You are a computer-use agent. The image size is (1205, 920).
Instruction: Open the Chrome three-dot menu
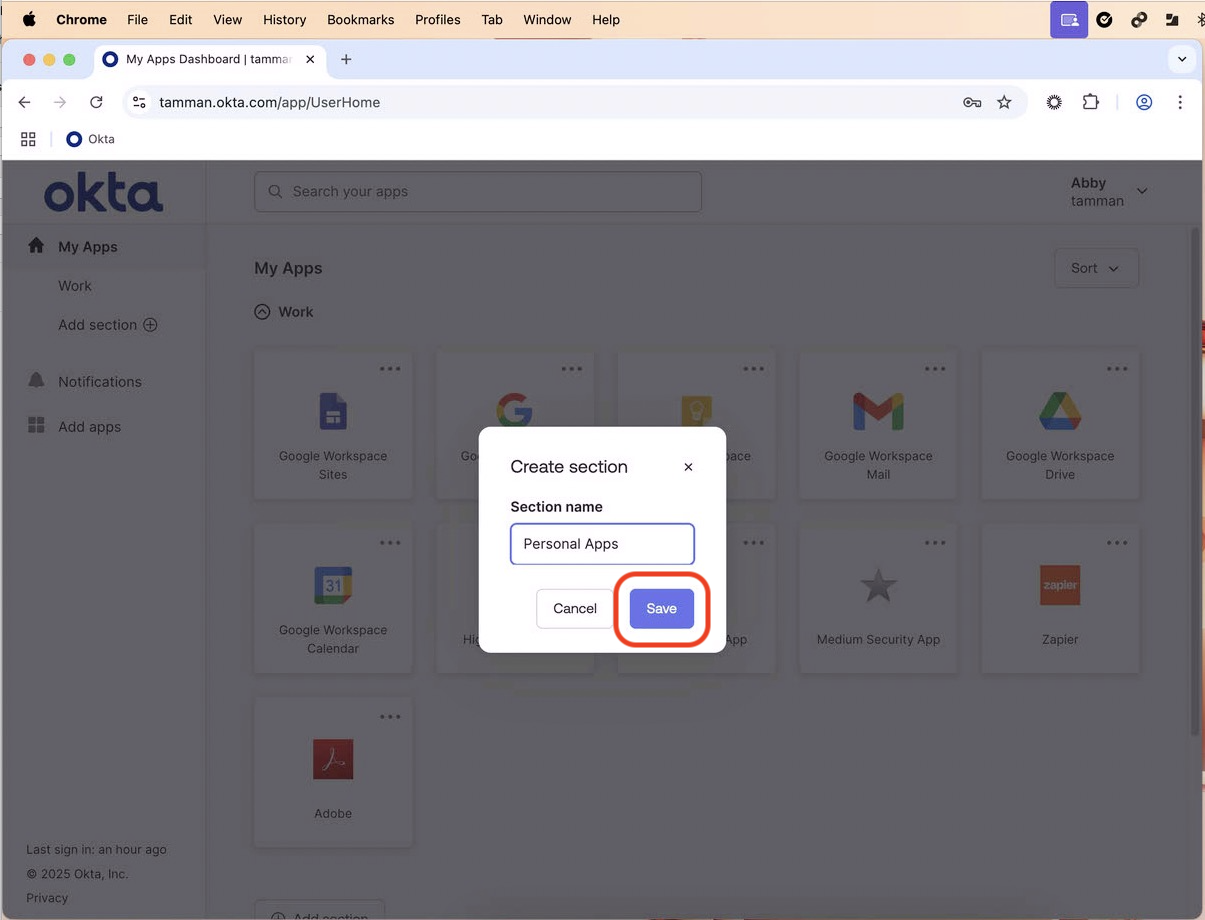click(1180, 102)
